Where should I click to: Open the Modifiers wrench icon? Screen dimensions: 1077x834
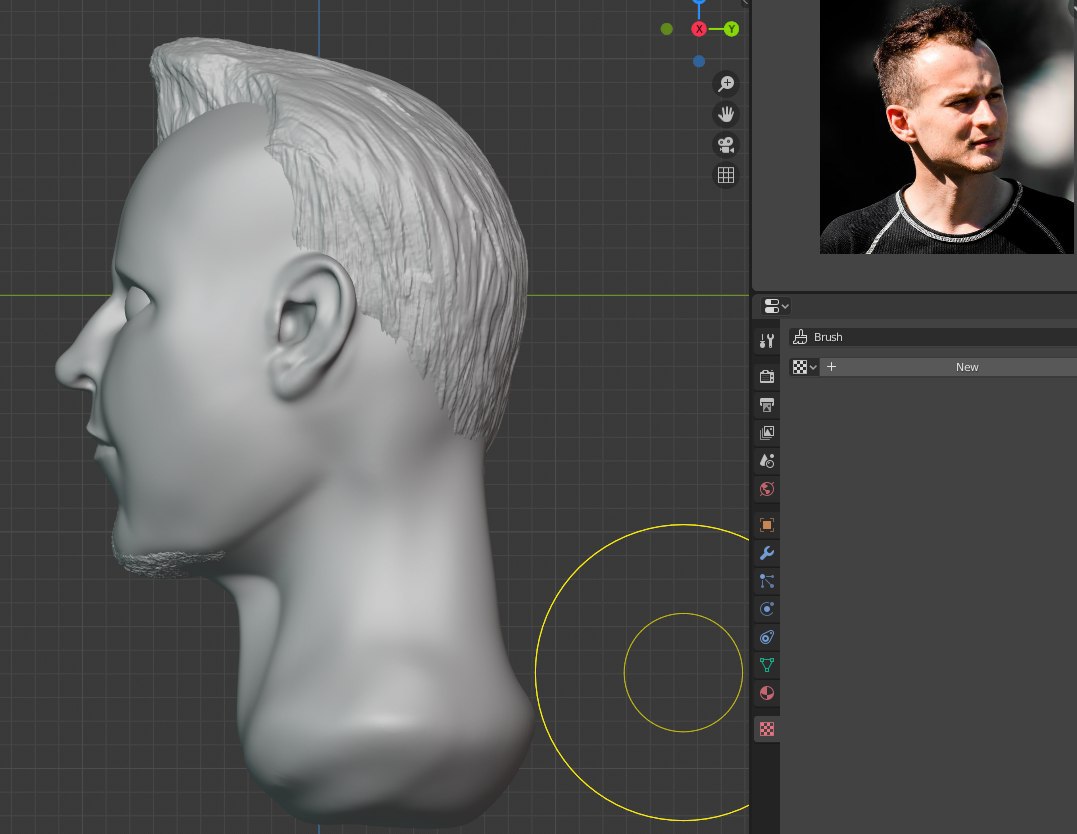click(767, 553)
